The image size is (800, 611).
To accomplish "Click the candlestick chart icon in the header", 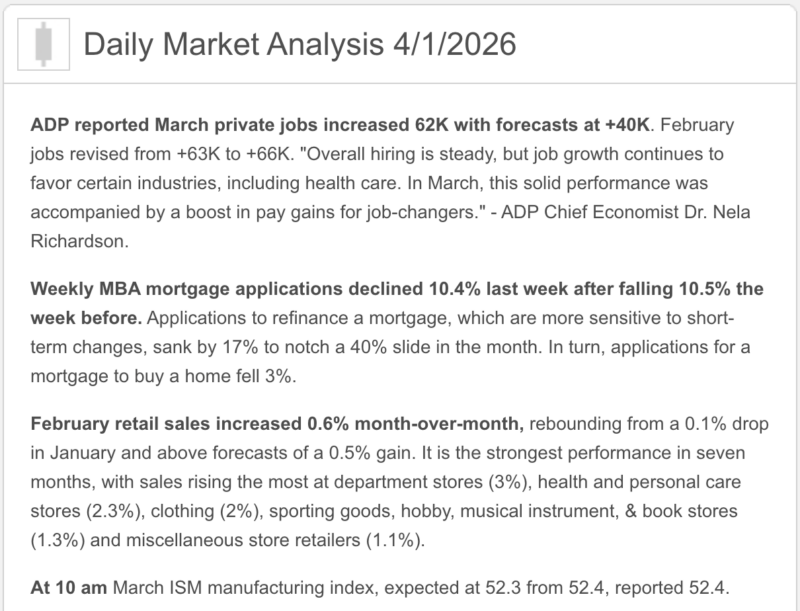I will coord(40,43).
